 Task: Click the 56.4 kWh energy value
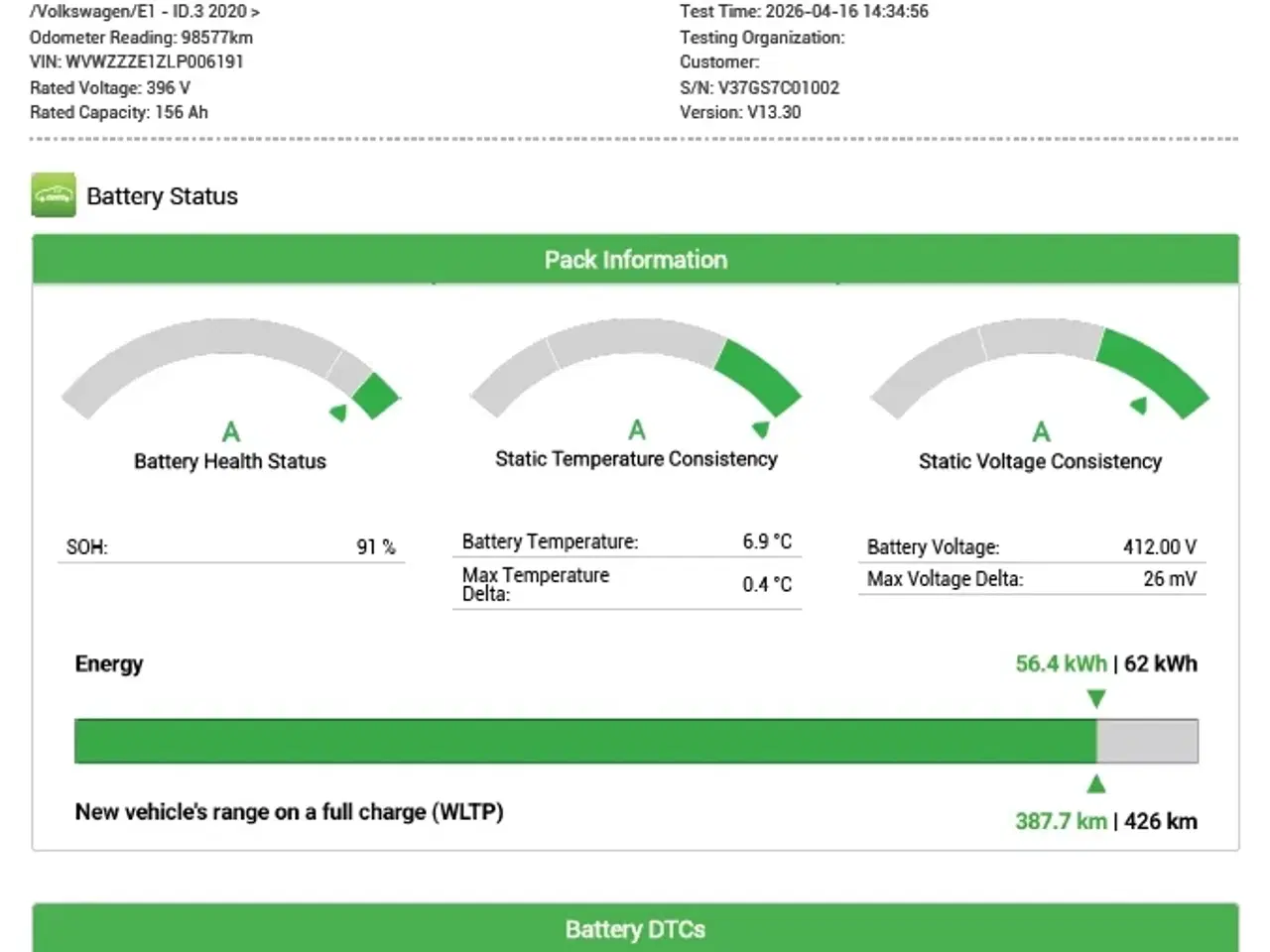1060,663
